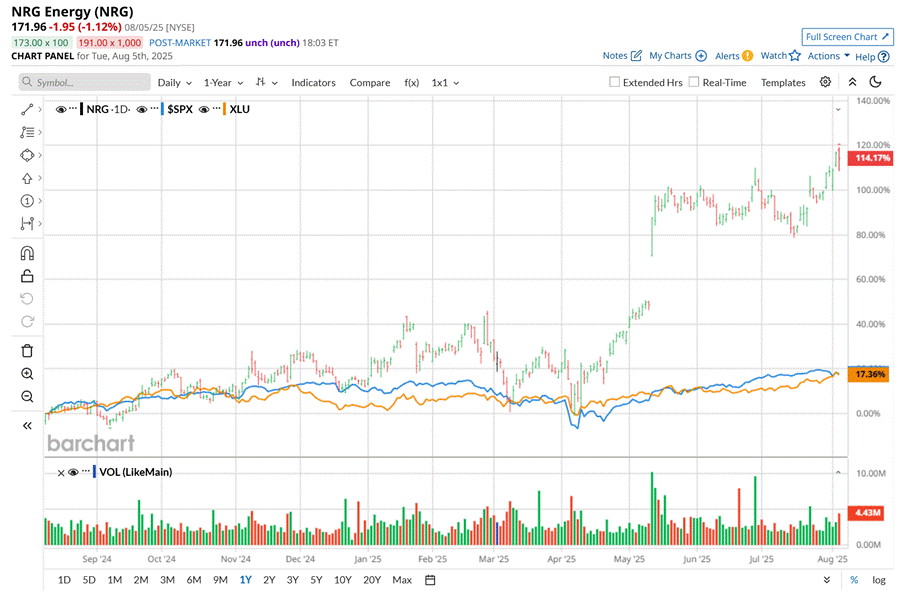
Task: Enable Extended Hrs checkbox
Action: [614, 82]
